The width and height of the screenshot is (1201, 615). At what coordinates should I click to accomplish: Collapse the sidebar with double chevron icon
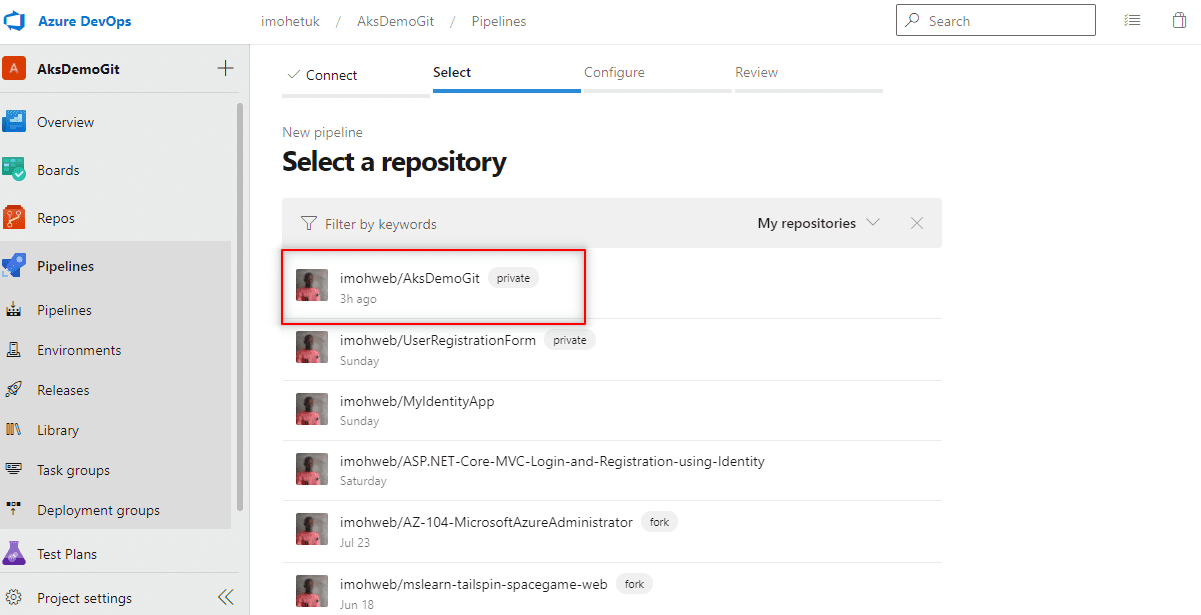pyautogui.click(x=226, y=598)
